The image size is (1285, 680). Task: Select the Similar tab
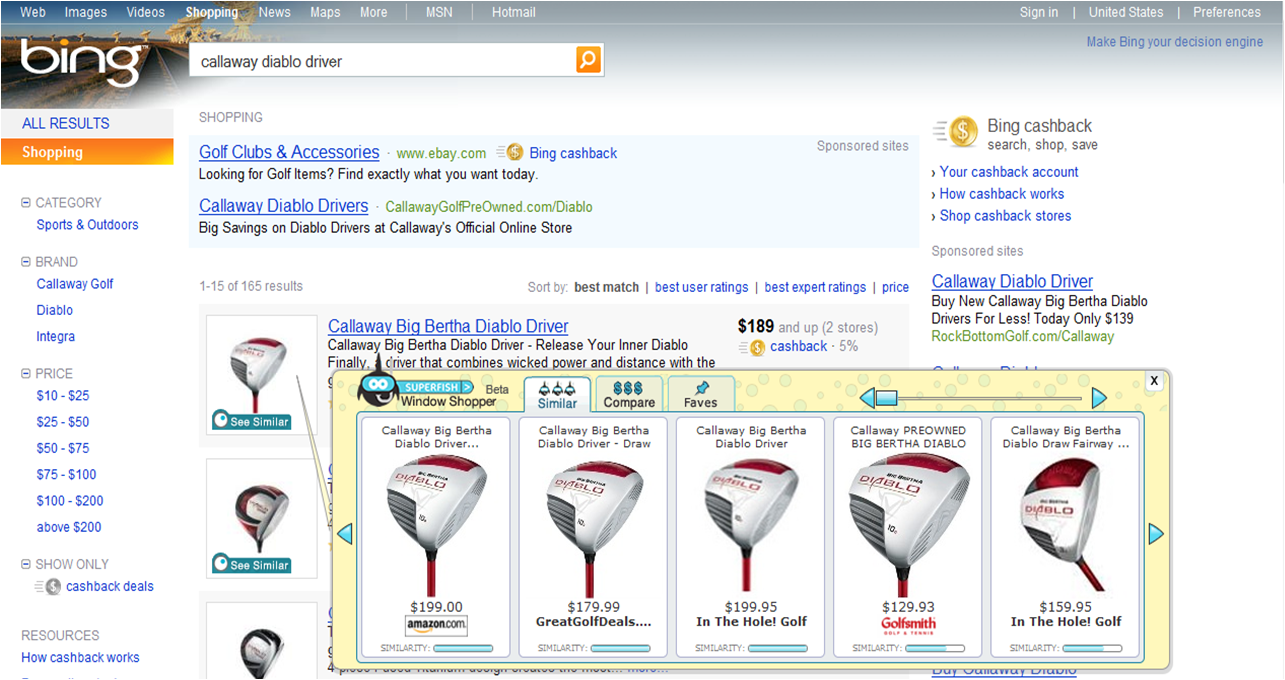pyautogui.click(x=557, y=394)
